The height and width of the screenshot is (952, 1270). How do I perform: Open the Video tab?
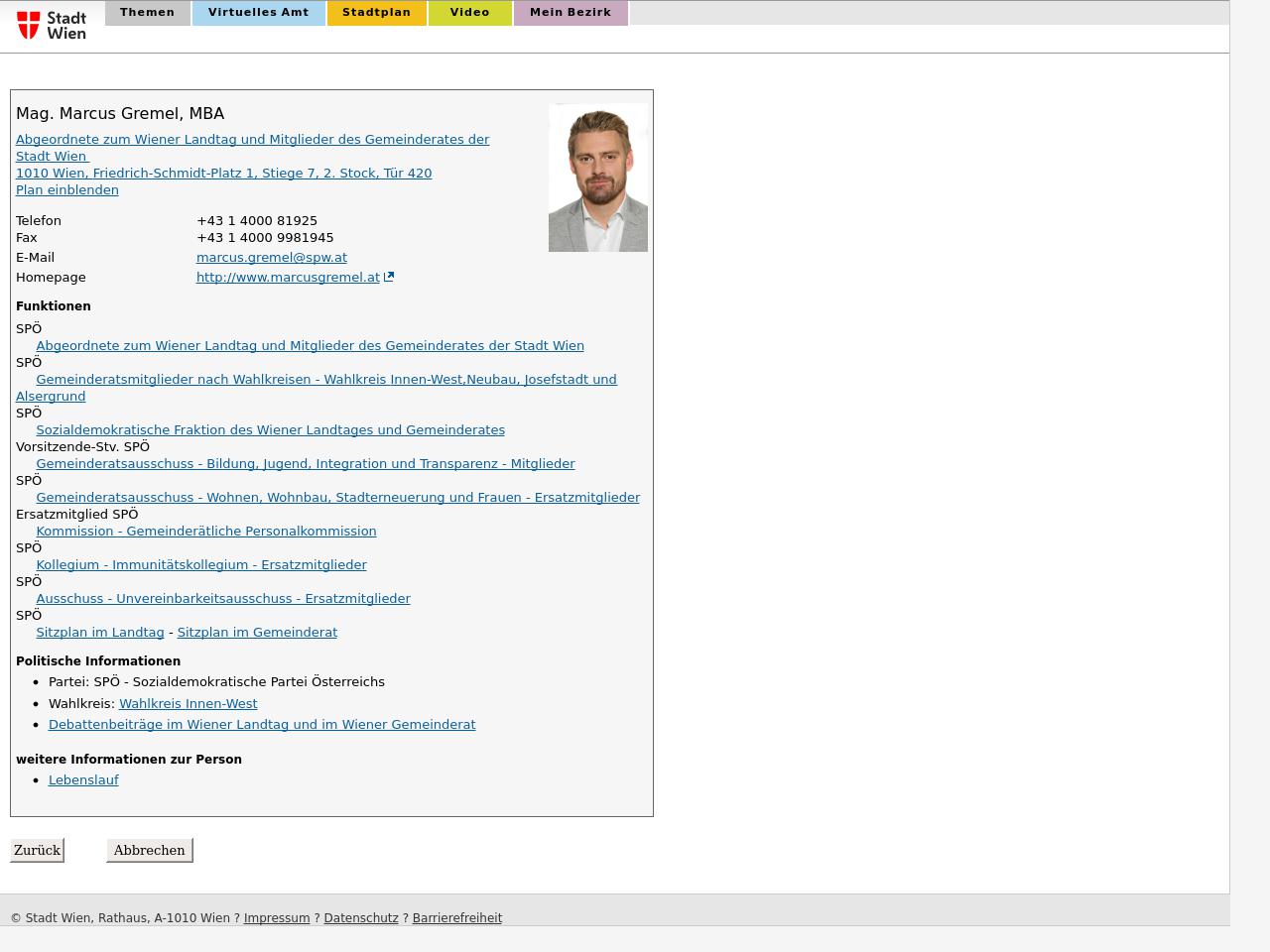(470, 13)
